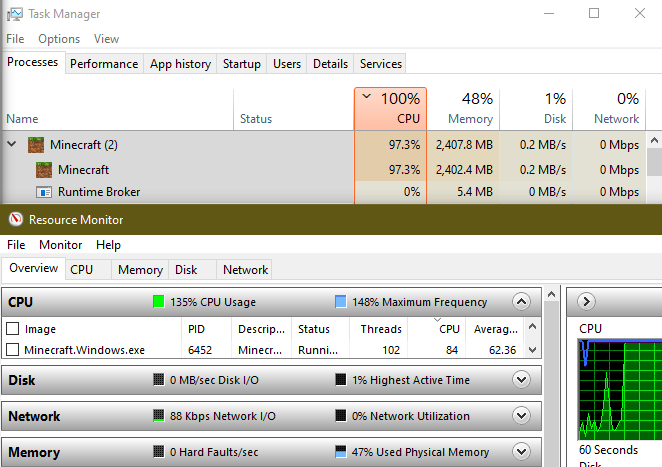Open the Network tab in Resource Monitor
Image resolution: width=662 pixels, height=467 pixels.
[245, 269]
